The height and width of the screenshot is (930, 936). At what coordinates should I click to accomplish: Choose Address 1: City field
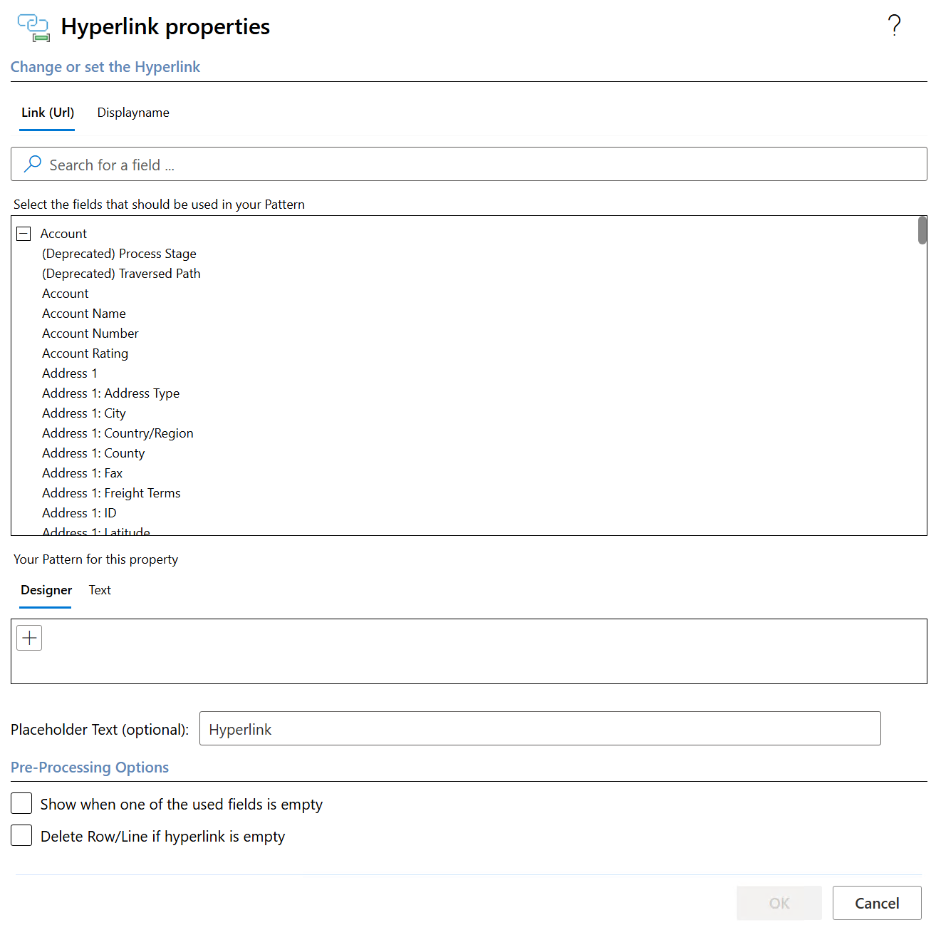[84, 413]
